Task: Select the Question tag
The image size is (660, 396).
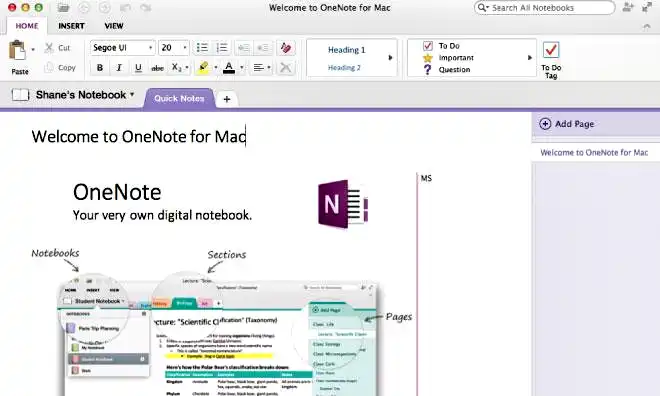Action: pos(446,69)
